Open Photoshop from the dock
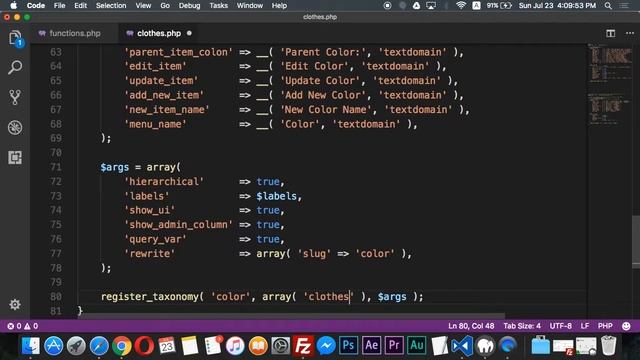This screenshot has height=360, width=640. (x=348, y=346)
